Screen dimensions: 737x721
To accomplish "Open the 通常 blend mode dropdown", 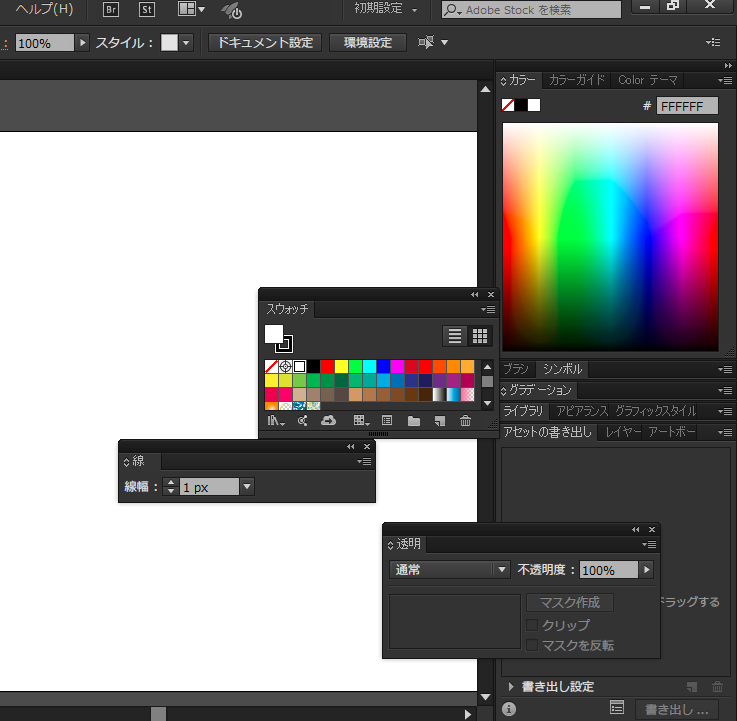I will tap(449, 570).
